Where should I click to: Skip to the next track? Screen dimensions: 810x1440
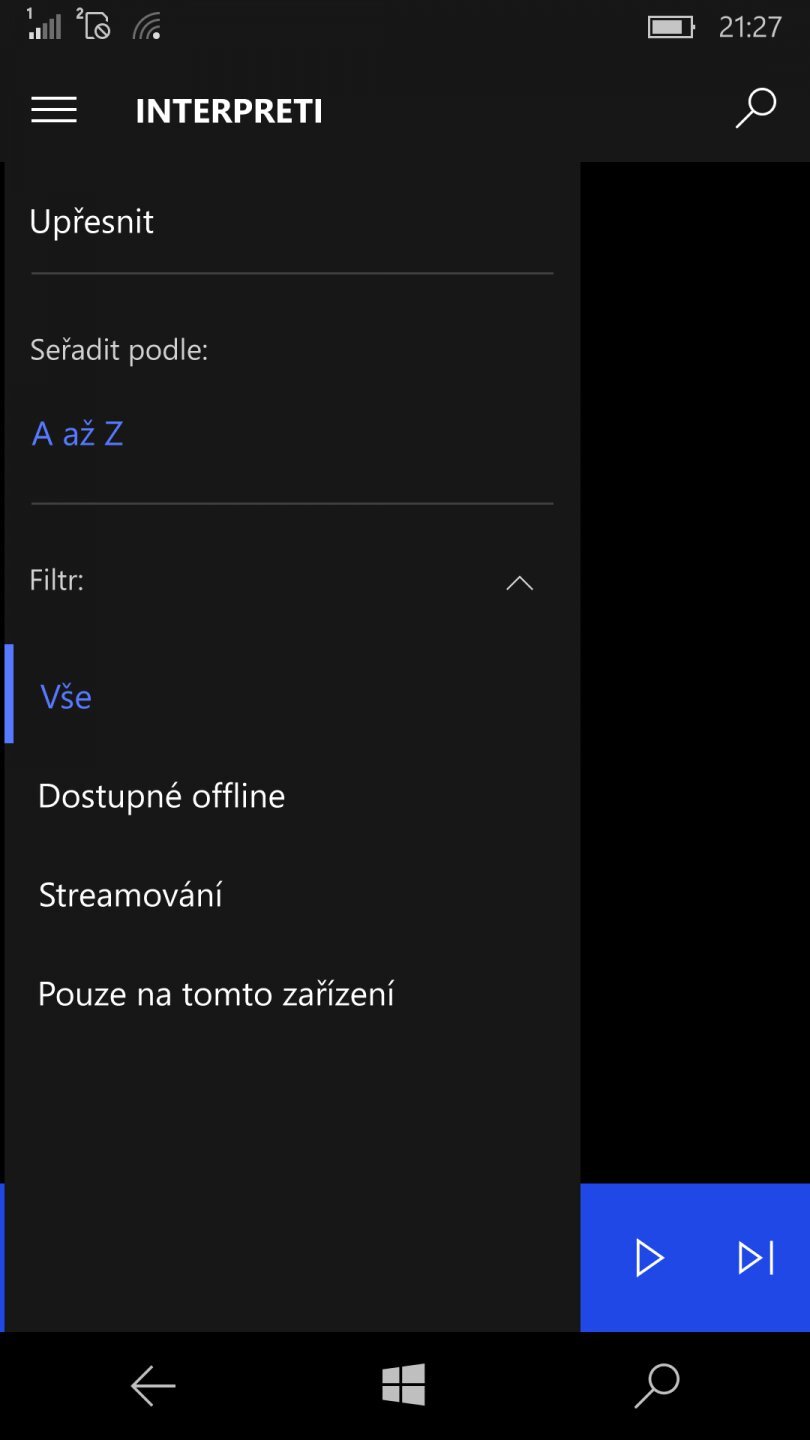(757, 1258)
